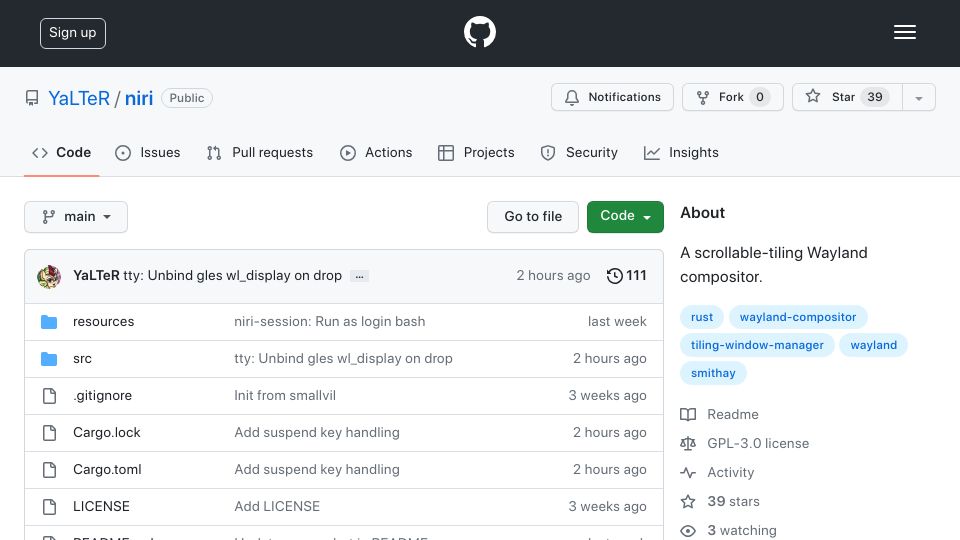Image resolution: width=960 pixels, height=540 pixels.
Task: Click the Cargo.toml file icon
Action: 50,470
